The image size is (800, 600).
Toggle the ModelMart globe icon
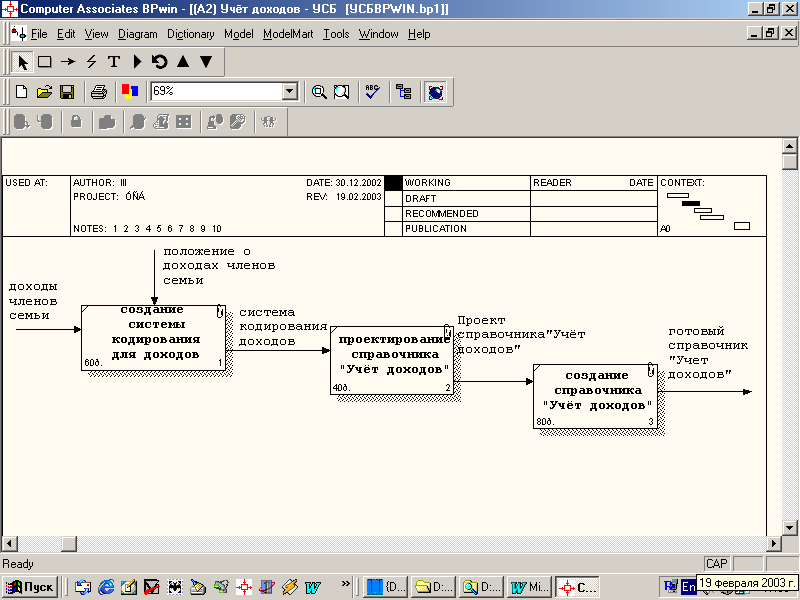(x=436, y=92)
